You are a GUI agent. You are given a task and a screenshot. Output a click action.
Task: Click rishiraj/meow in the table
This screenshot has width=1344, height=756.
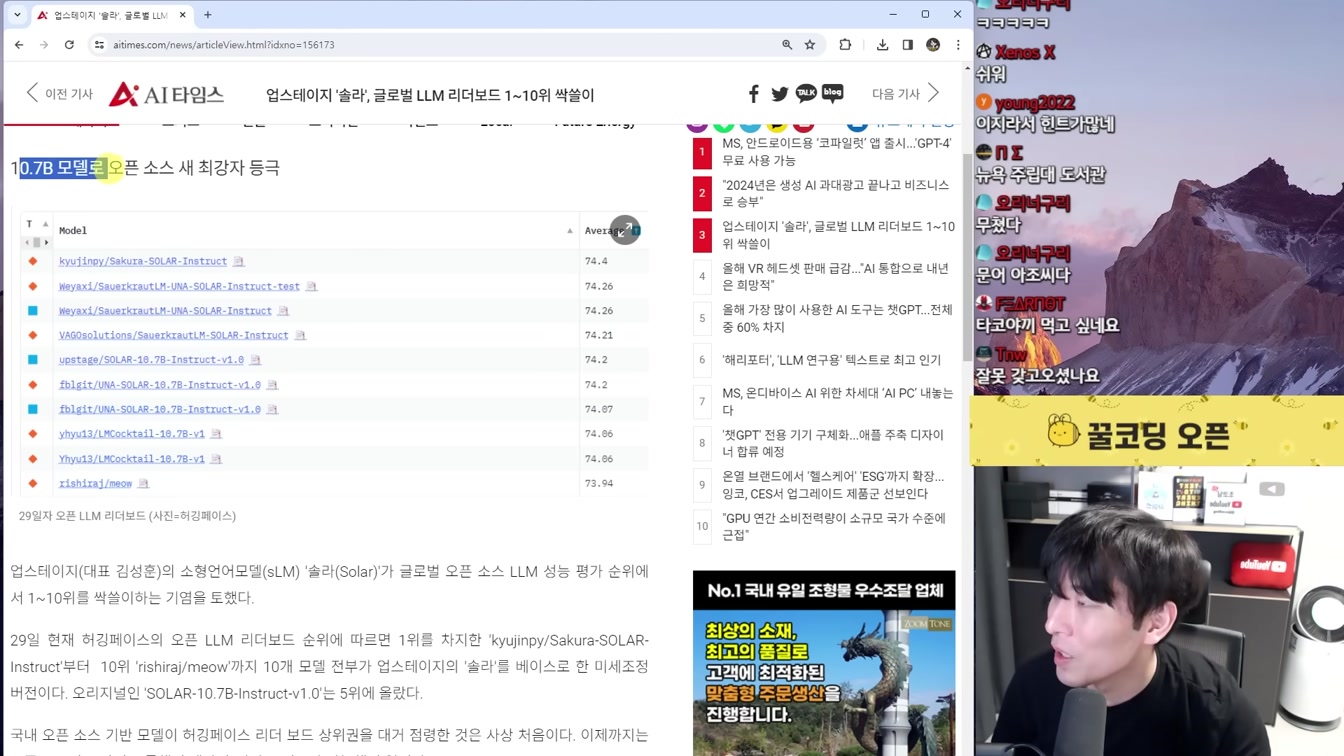(x=95, y=483)
